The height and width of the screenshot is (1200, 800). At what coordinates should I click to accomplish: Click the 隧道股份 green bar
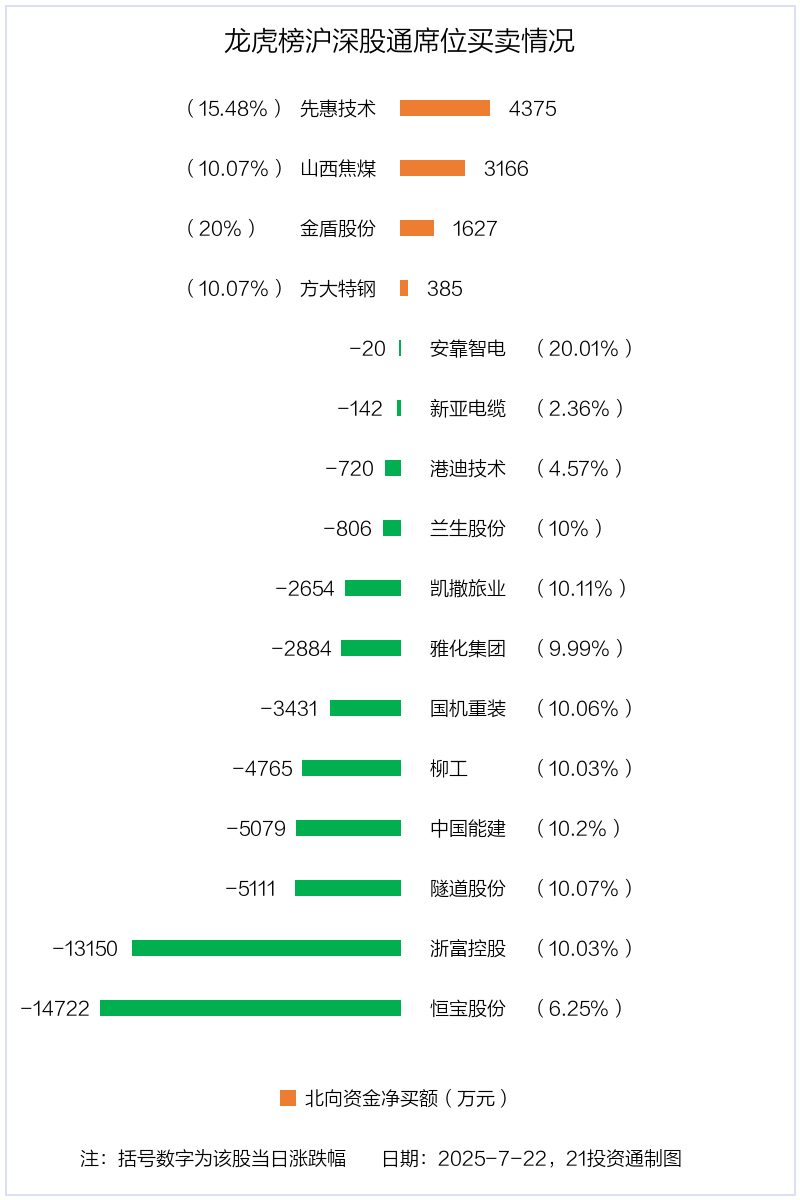pos(348,888)
